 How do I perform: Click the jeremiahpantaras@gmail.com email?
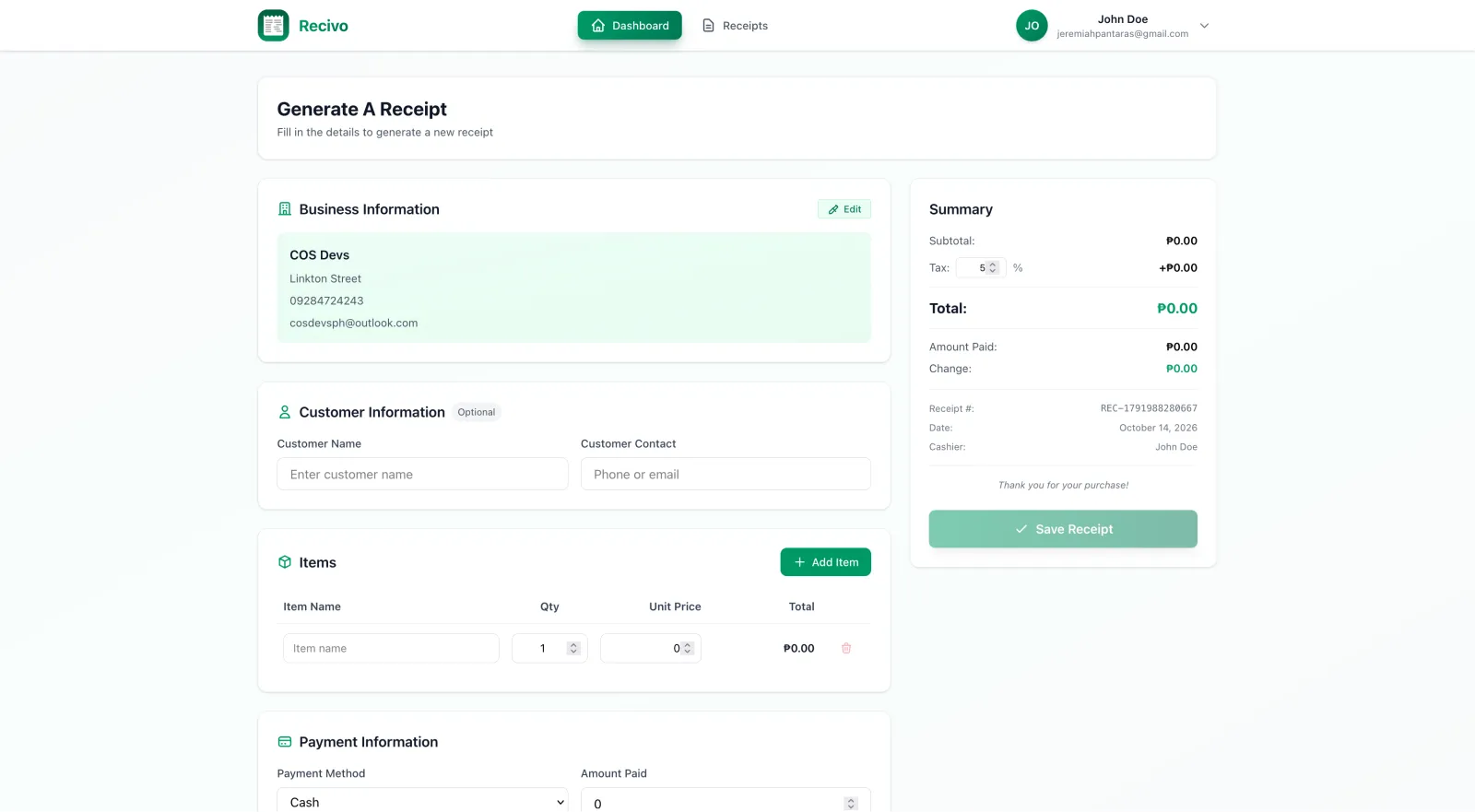click(x=1123, y=34)
